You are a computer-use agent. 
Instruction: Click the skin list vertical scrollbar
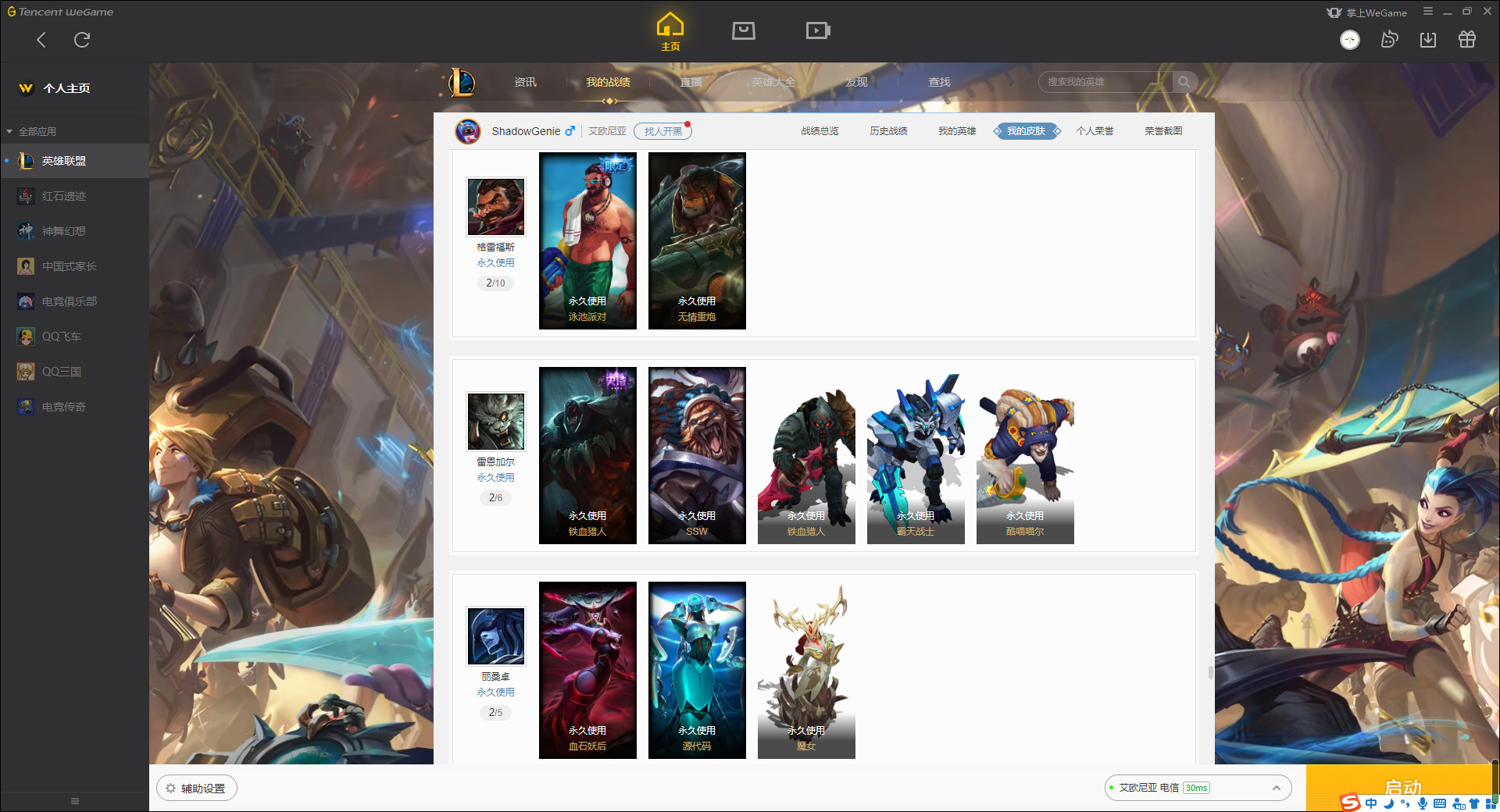(x=1211, y=672)
